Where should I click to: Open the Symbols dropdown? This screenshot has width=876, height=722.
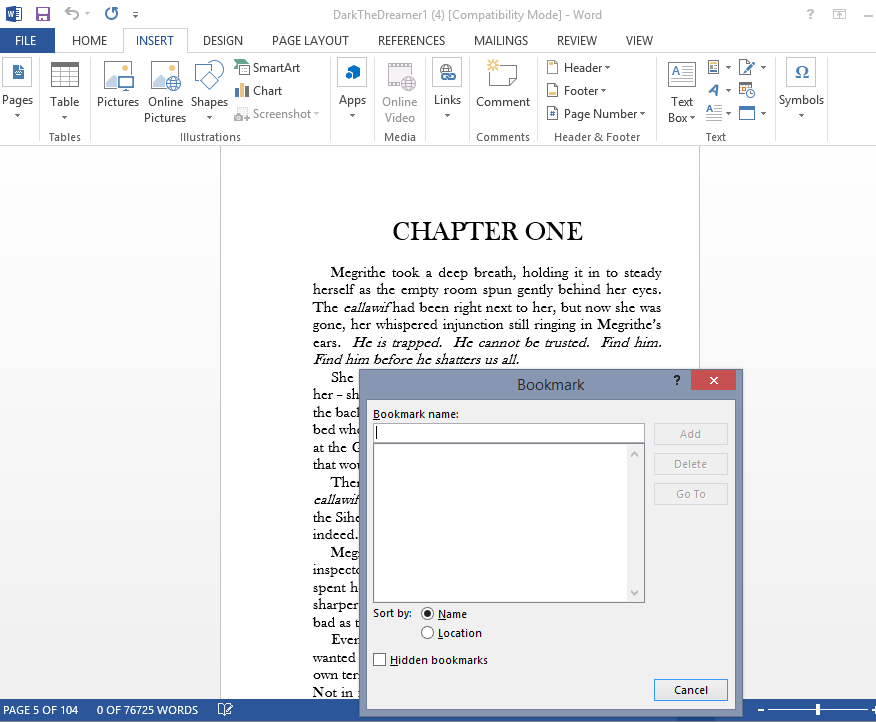[x=801, y=91]
